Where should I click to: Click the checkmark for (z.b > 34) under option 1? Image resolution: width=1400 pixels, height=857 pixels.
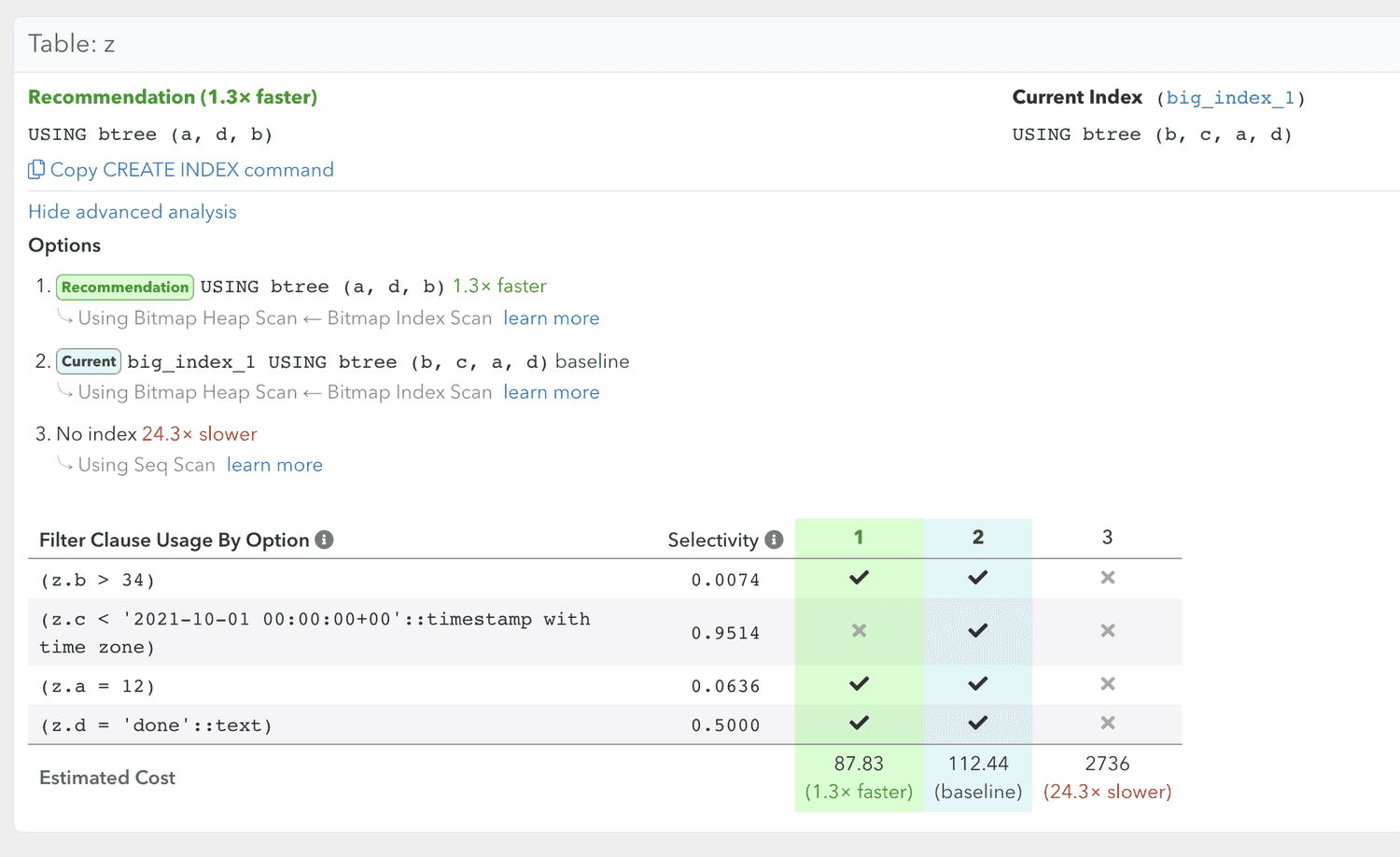click(x=858, y=578)
